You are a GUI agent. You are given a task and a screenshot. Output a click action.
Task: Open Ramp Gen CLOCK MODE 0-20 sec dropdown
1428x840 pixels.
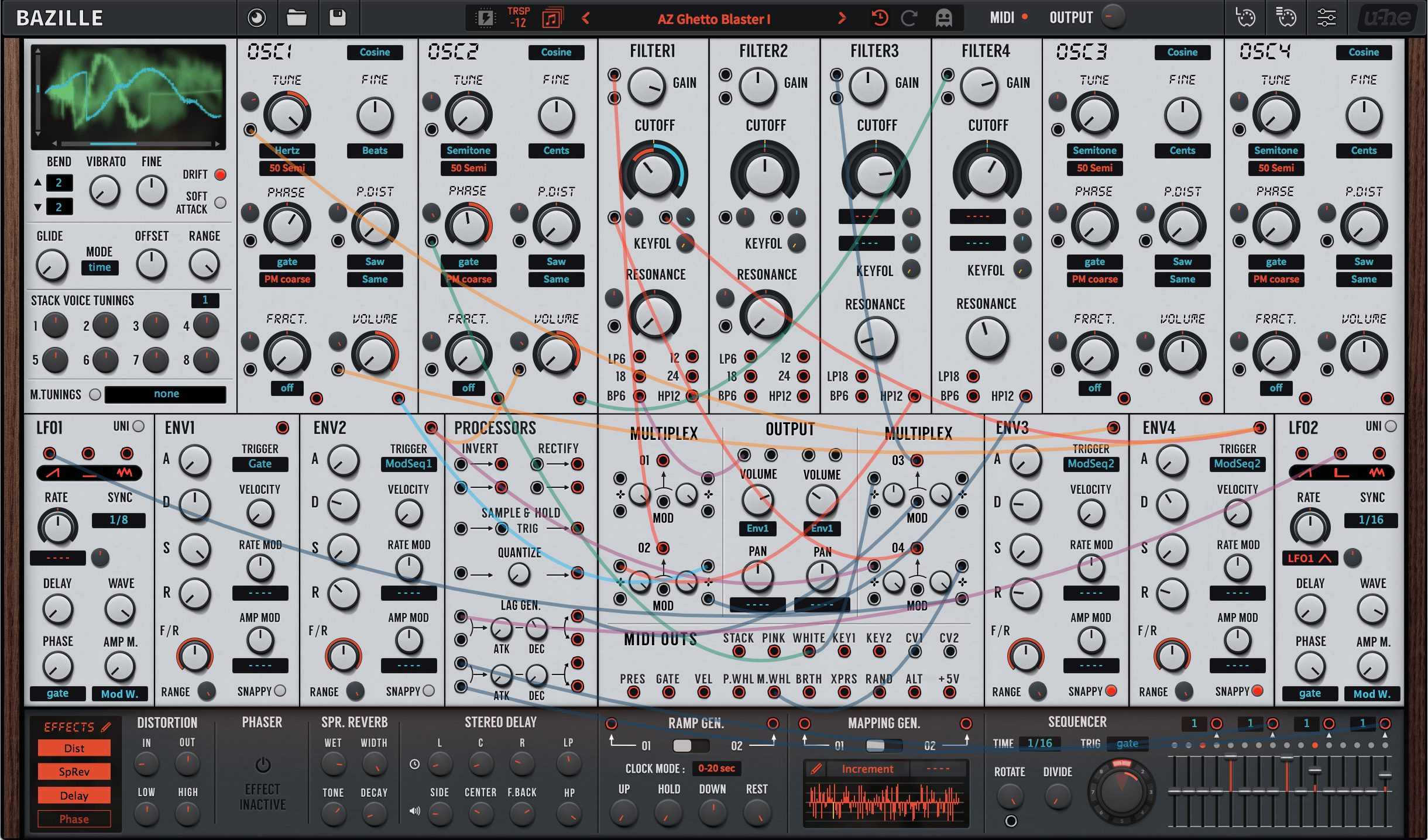(x=716, y=768)
